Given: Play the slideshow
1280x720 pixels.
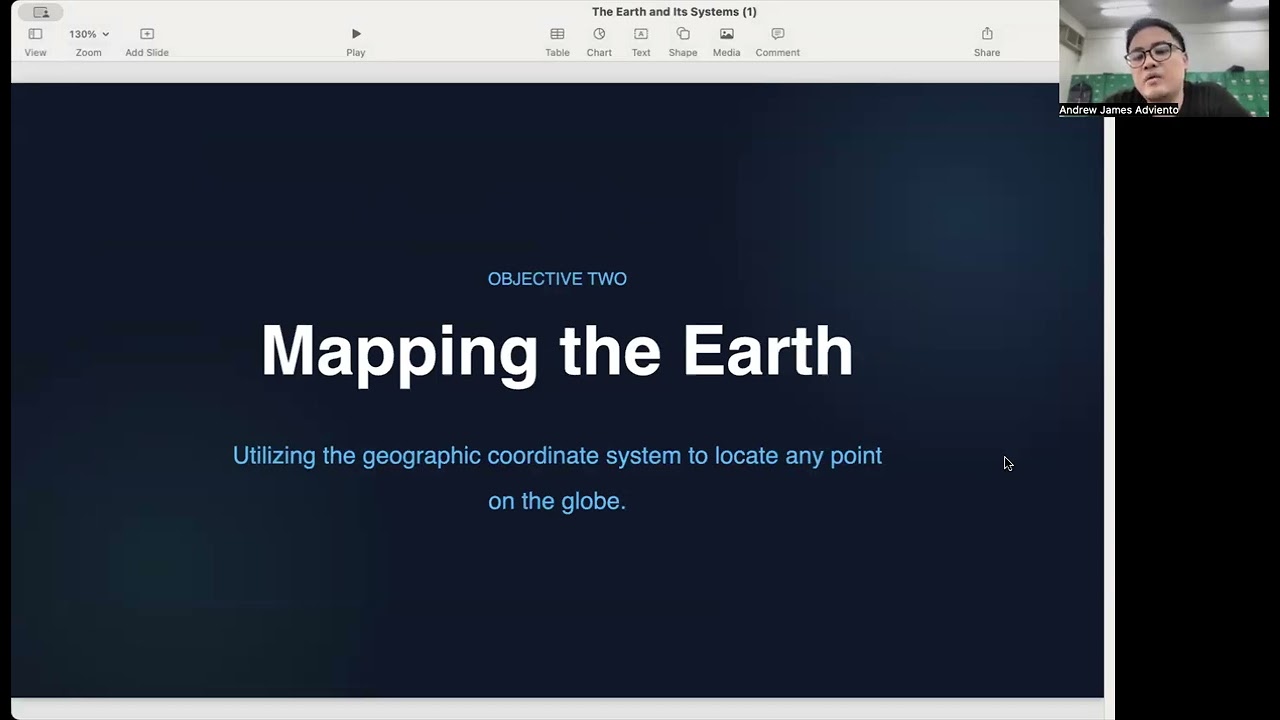Looking at the screenshot, I should click(356, 41).
